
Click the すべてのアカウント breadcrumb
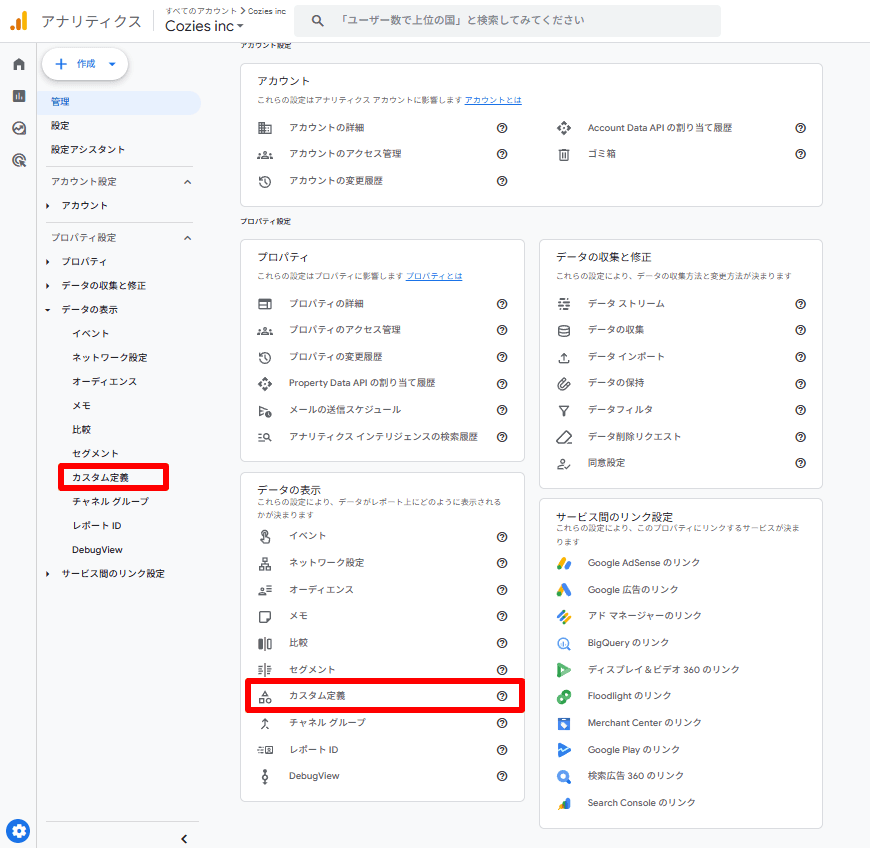tap(201, 11)
